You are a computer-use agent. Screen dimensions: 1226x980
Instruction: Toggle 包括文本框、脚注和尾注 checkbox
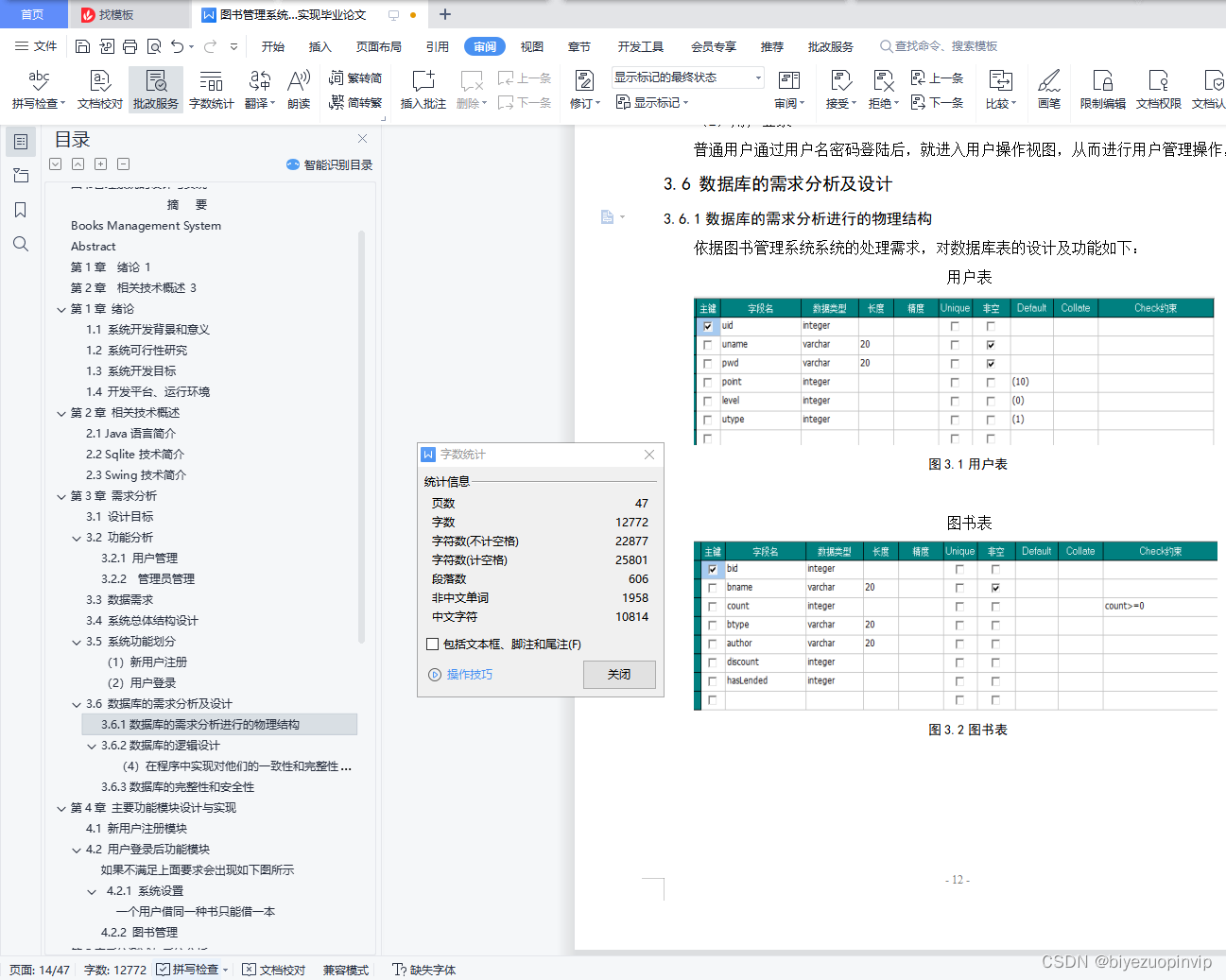pos(432,645)
